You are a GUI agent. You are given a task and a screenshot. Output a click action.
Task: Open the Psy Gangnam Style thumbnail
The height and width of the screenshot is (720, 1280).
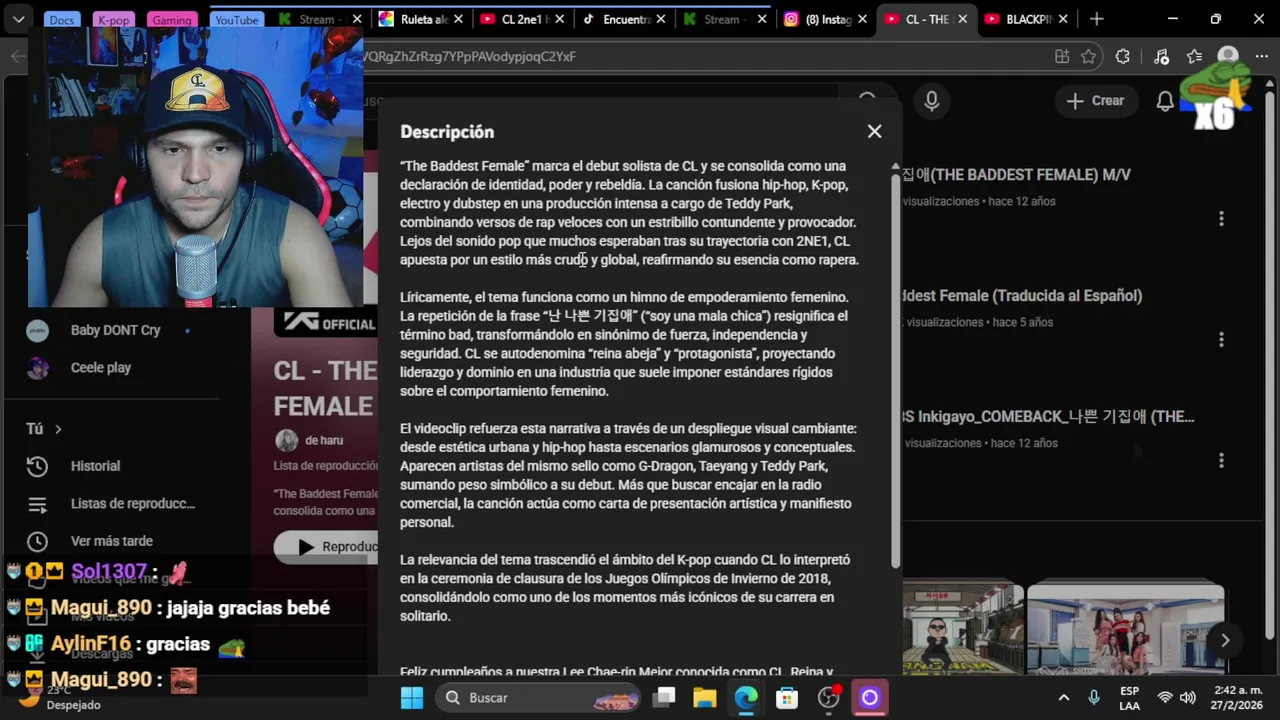962,628
